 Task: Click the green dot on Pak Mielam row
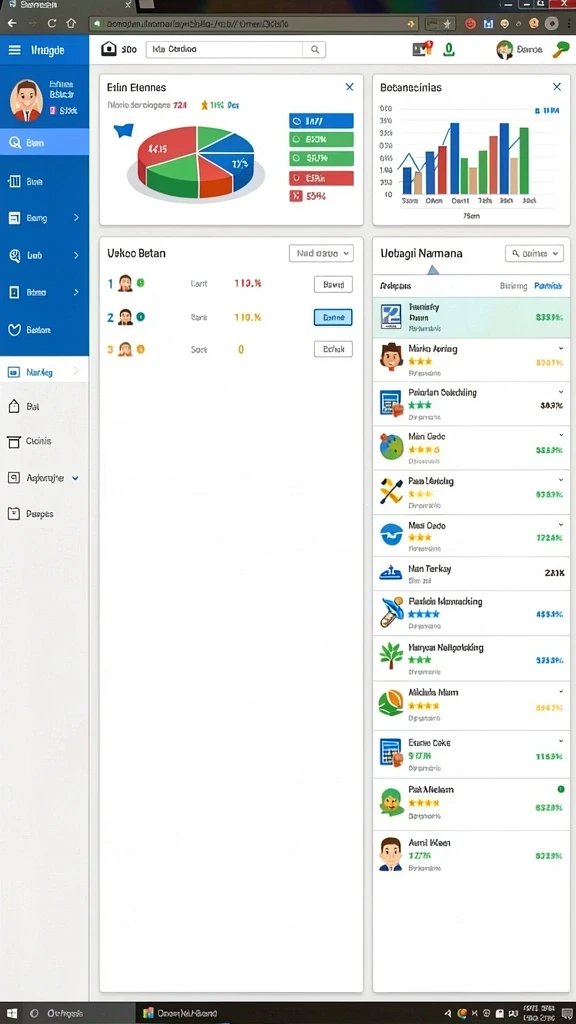point(560,790)
